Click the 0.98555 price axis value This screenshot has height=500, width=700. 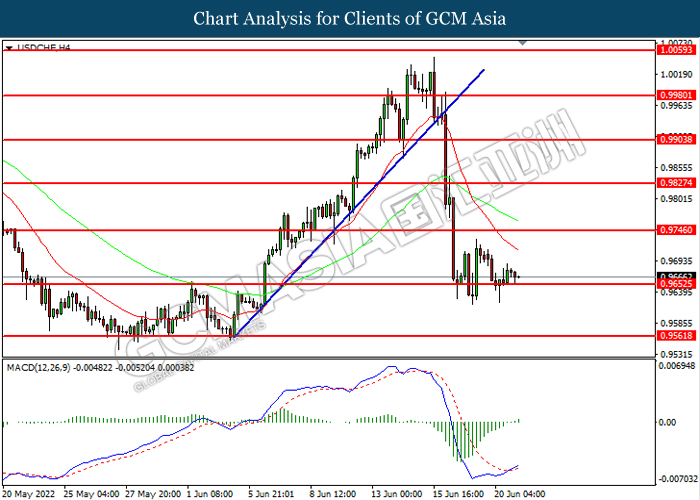676,167
